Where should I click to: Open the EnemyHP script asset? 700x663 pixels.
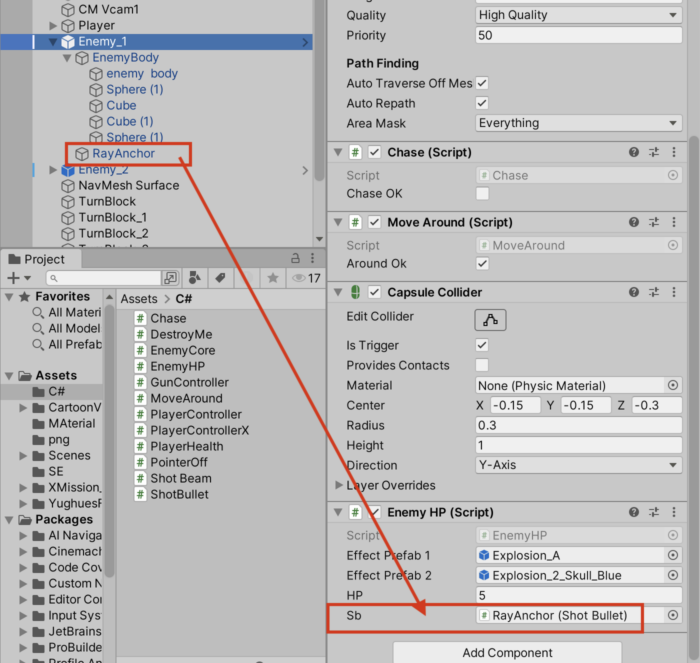pos(177,366)
